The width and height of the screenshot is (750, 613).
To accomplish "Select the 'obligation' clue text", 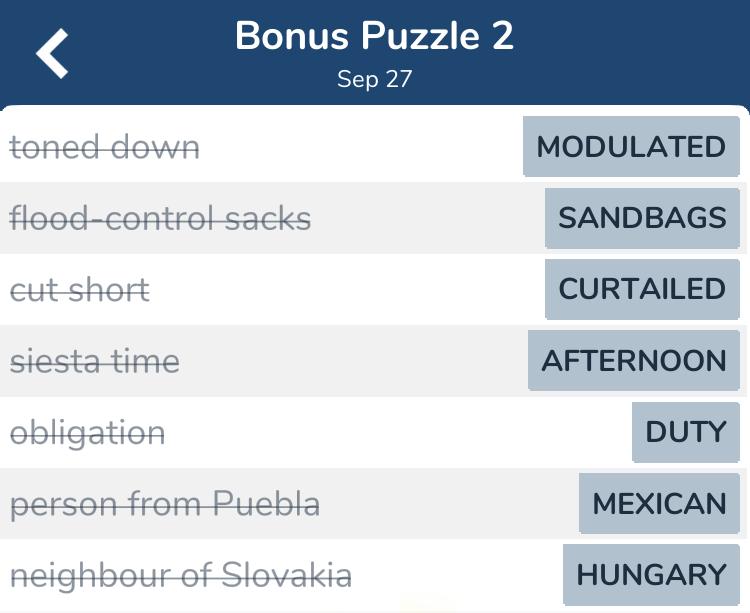I will coord(88,433).
